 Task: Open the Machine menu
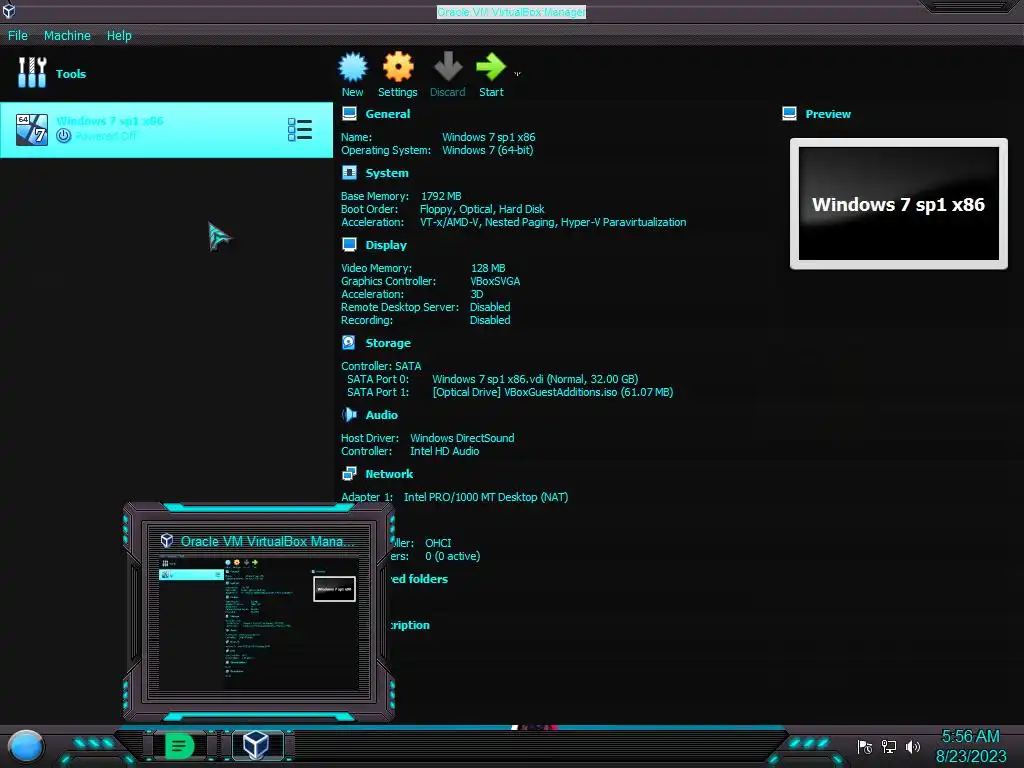[x=67, y=35]
